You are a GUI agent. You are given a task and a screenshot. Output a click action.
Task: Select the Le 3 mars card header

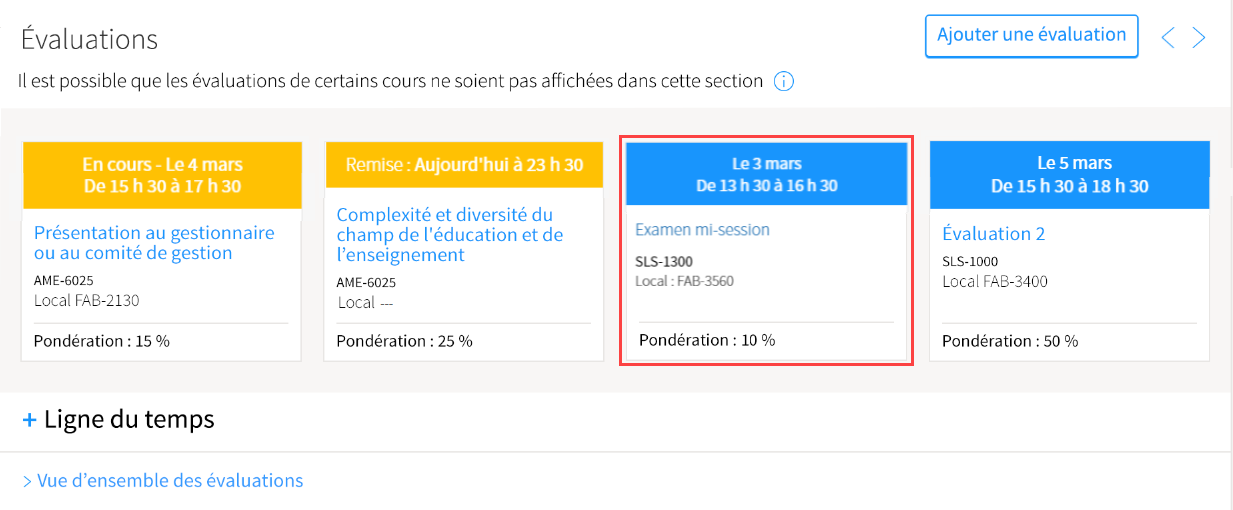767,174
